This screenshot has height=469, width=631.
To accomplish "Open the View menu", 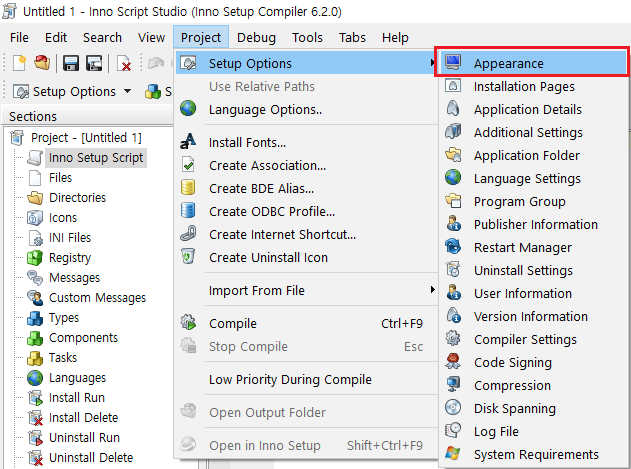I will [x=151, y=37].
